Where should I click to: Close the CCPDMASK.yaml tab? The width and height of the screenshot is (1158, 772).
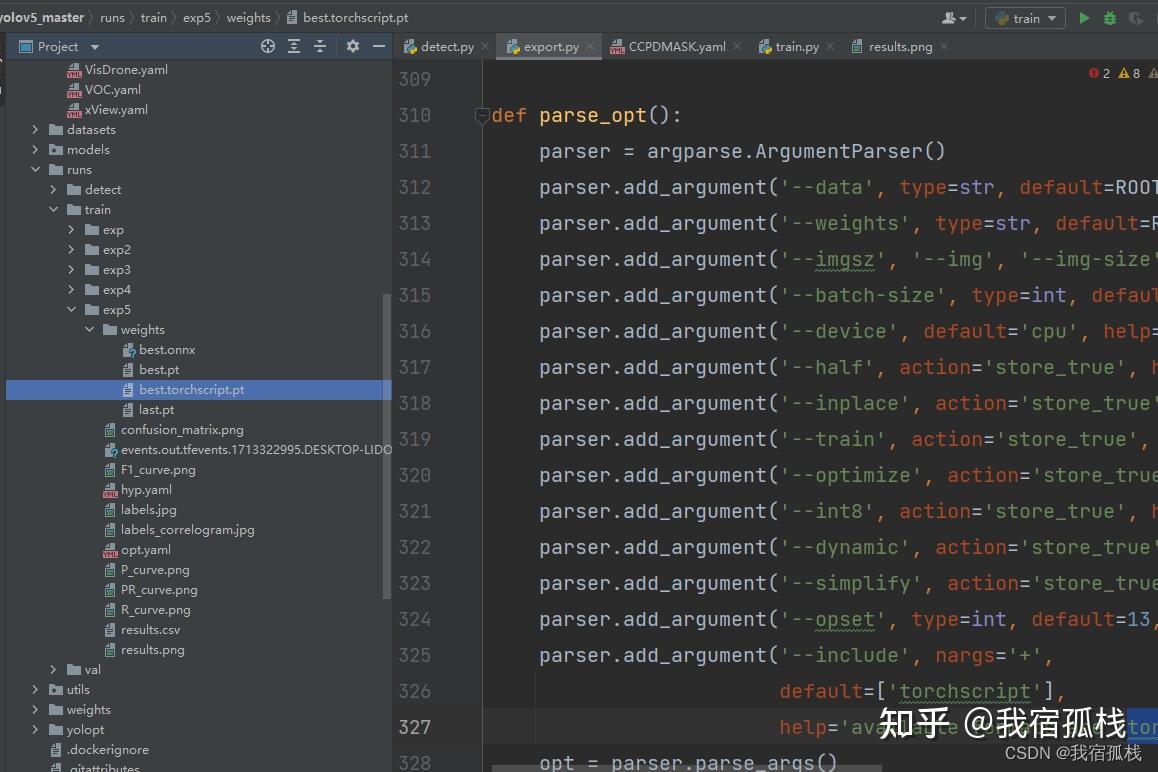click(x=737, y=46)
